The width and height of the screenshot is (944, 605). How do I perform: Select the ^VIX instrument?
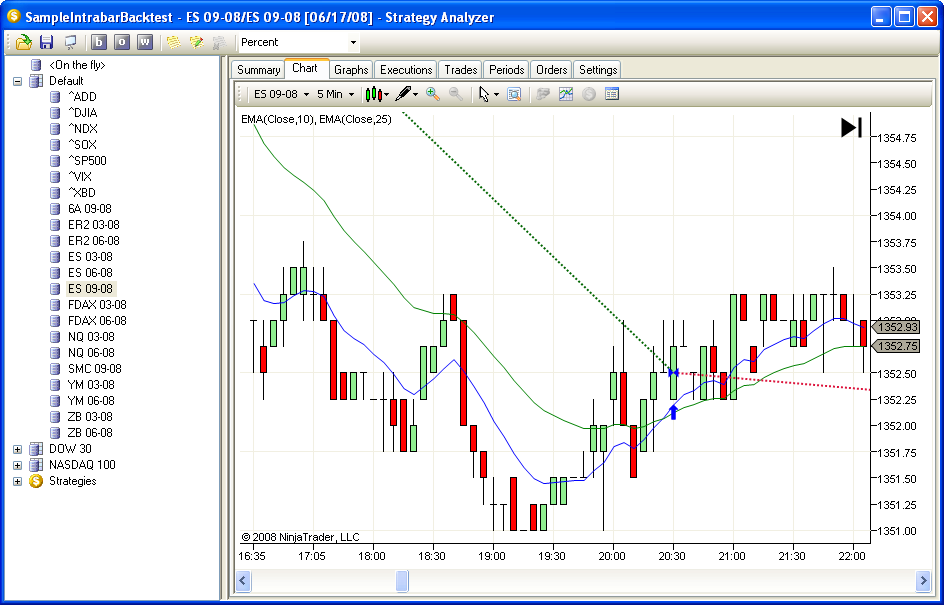80,176
